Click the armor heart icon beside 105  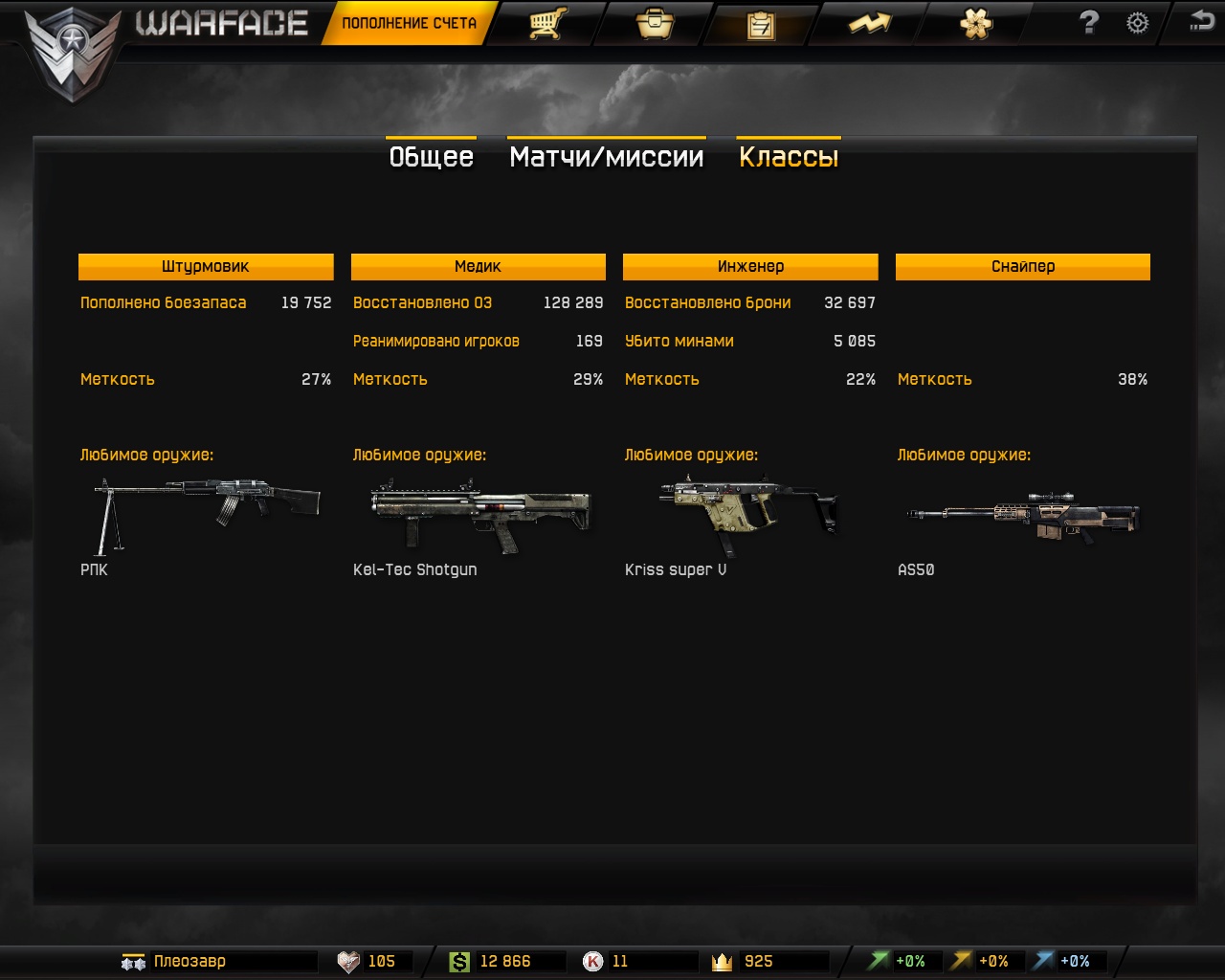[x=349, y=962]
